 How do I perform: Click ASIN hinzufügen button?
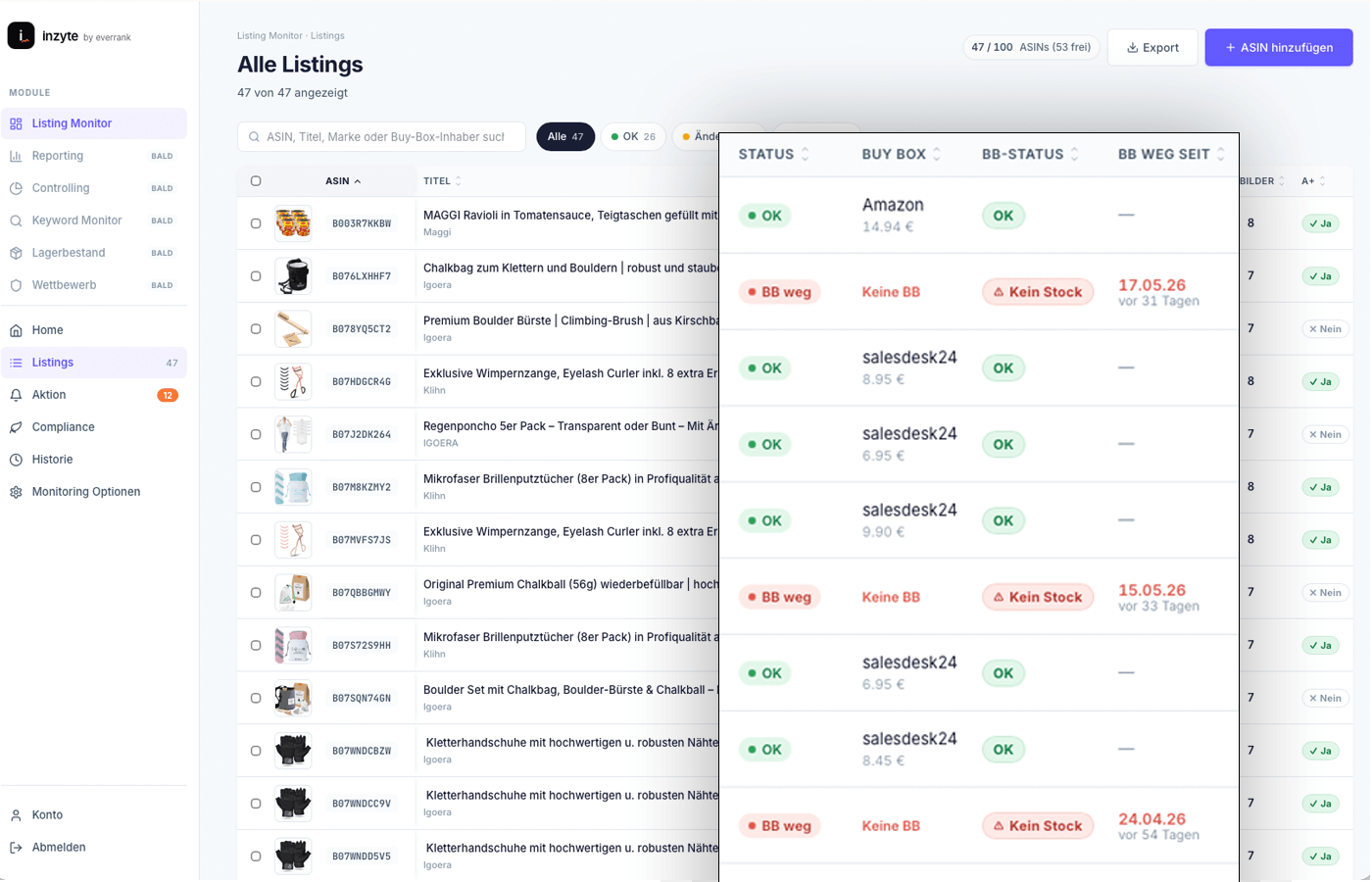pos(1279,47)
